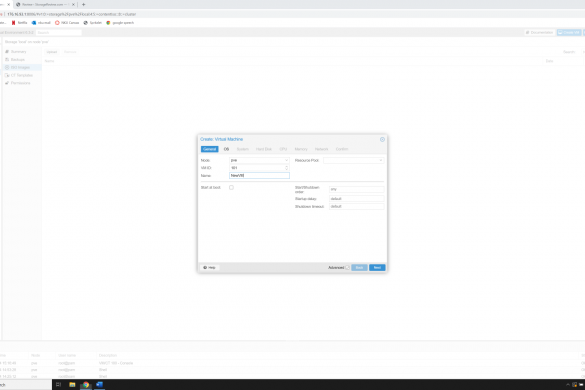Open a new browser tab
585x390 pixels.
coord(84,4)
